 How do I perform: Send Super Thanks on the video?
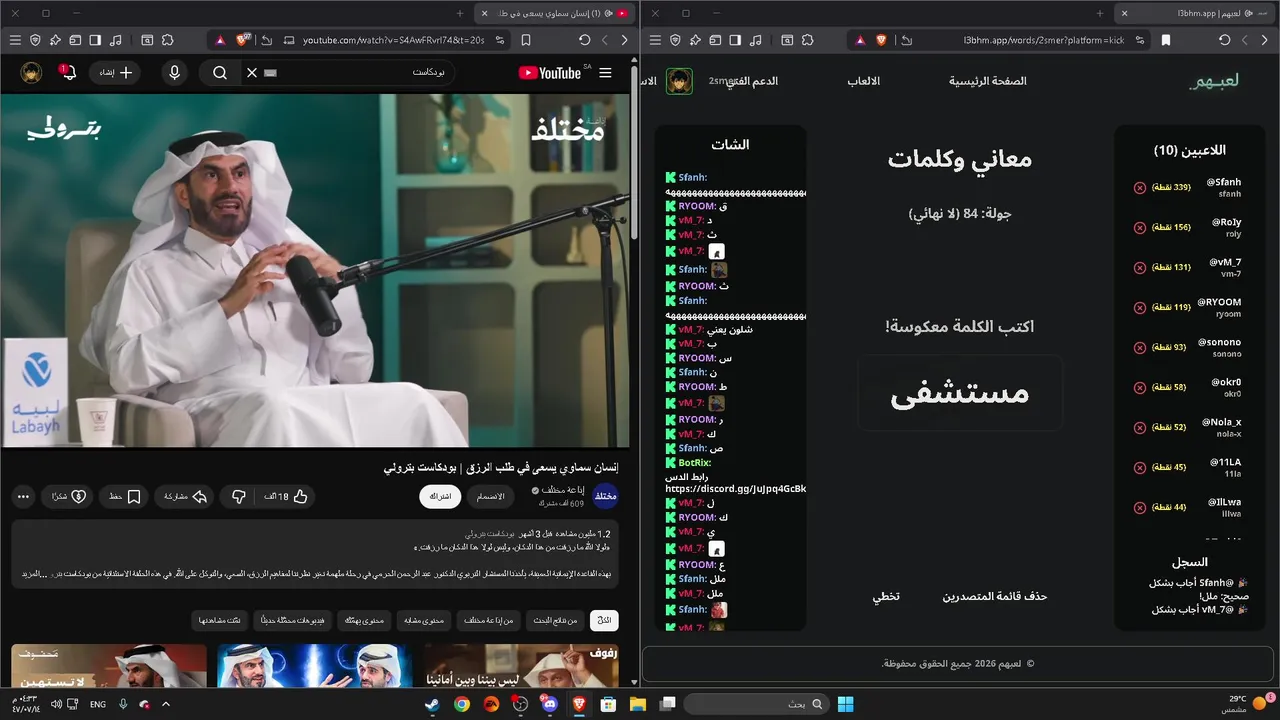coord(69,496)
